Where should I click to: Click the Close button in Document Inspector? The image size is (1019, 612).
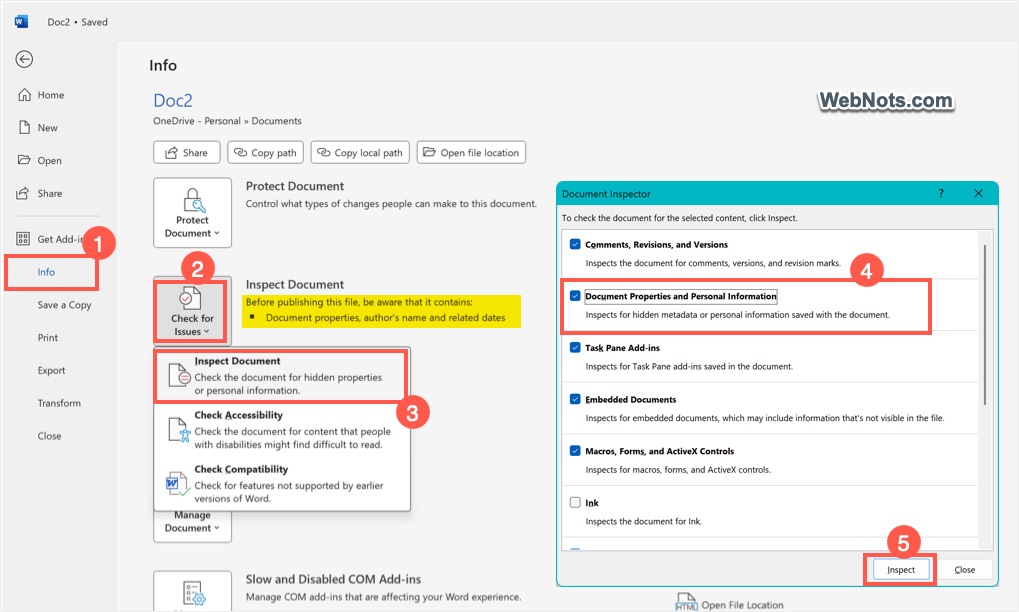(964, 570)
